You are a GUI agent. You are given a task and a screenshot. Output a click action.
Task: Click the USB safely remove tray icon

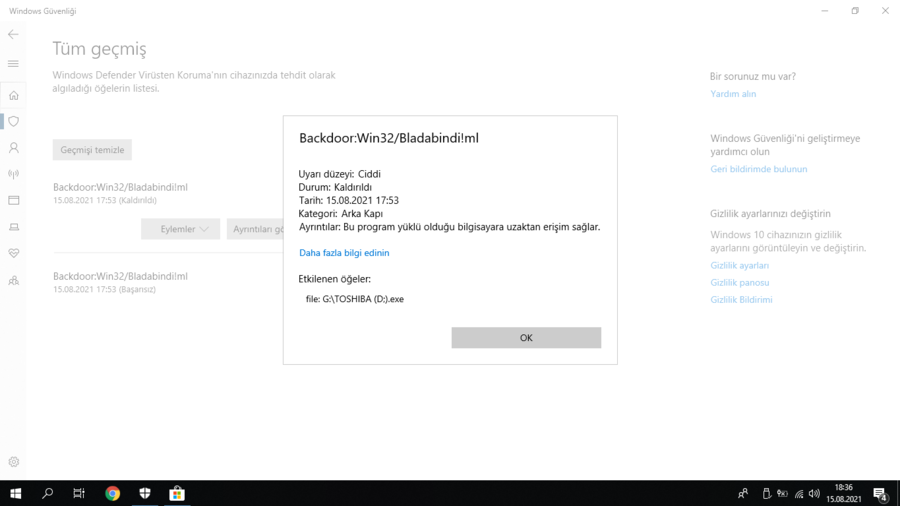pyautogui.click(x=766, y=493)
